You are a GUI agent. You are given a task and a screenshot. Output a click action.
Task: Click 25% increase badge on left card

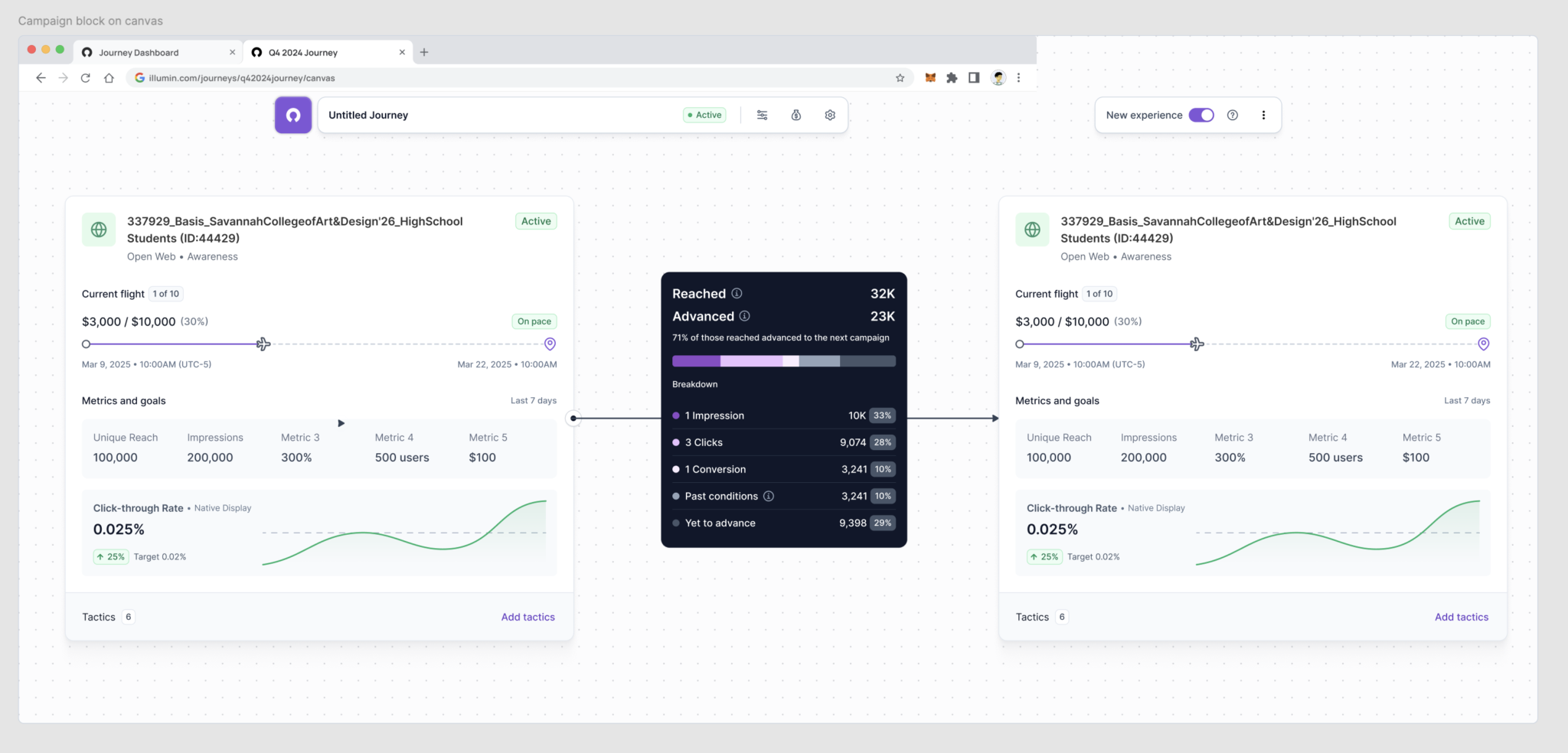click(111, 556)
